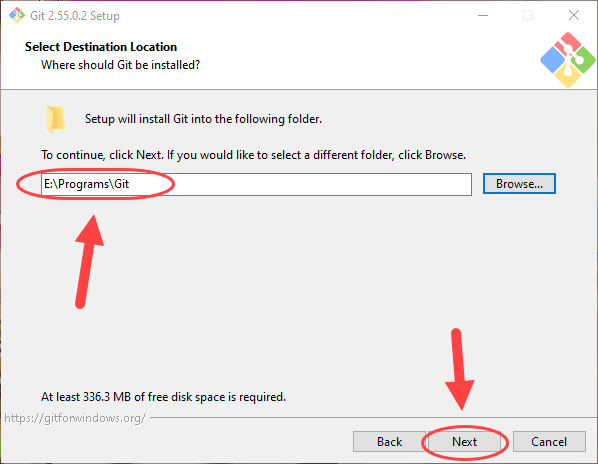Click the "Where should Git be installed?" subtitle
Viewport: 598px width, 464px height.
pyautogui.click(x=121, y=65)
